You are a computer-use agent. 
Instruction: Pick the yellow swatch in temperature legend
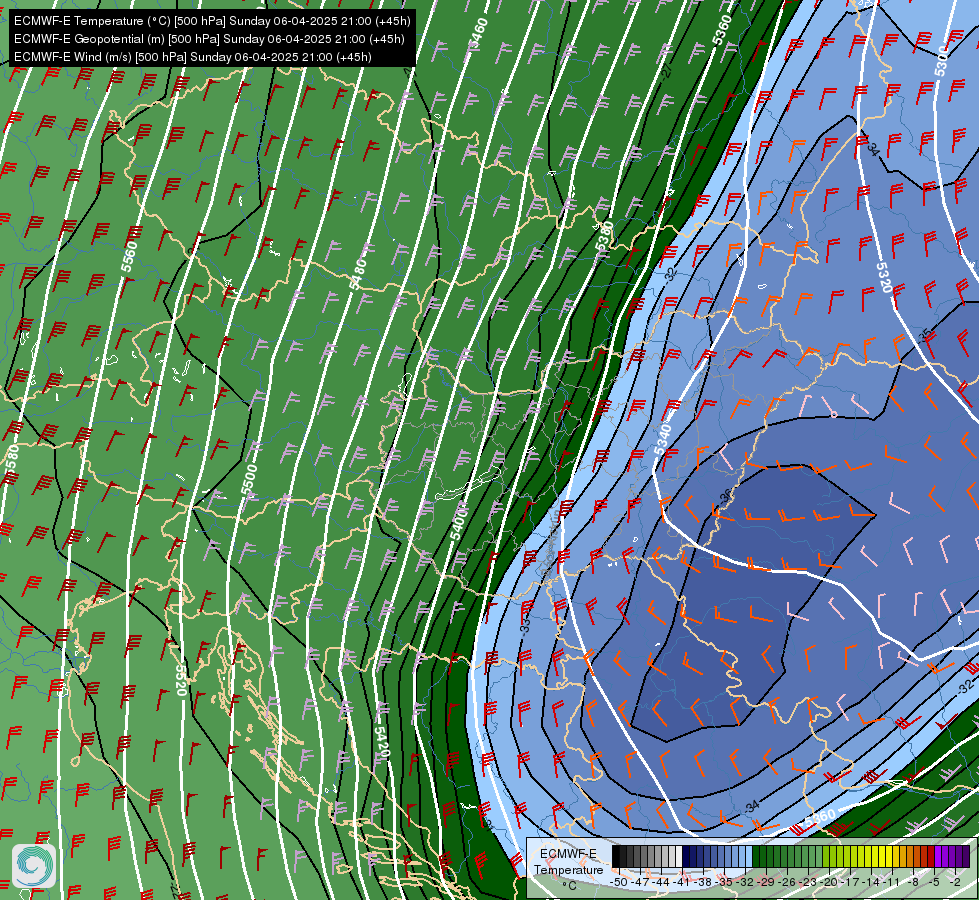pos(882,857)
